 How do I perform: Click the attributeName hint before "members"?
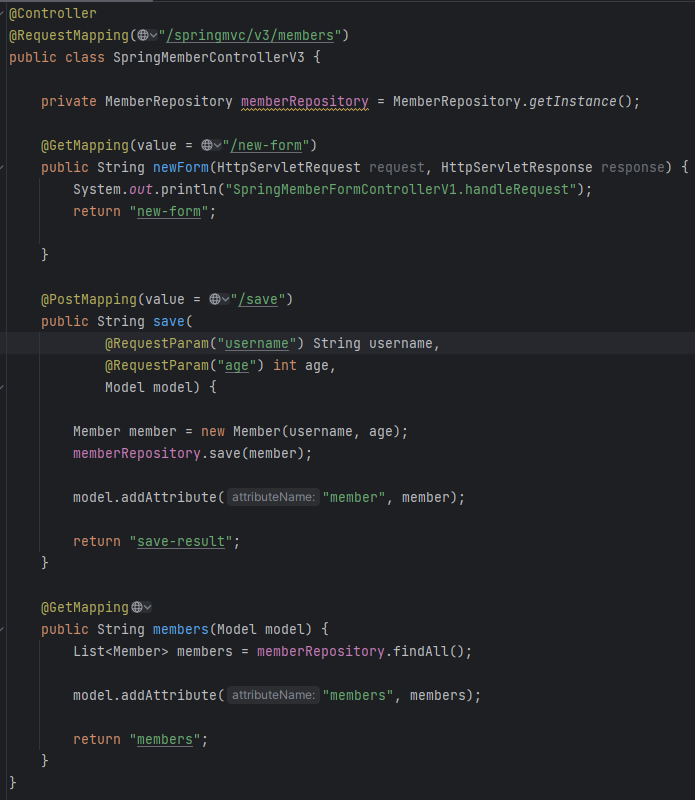[274, 695]
